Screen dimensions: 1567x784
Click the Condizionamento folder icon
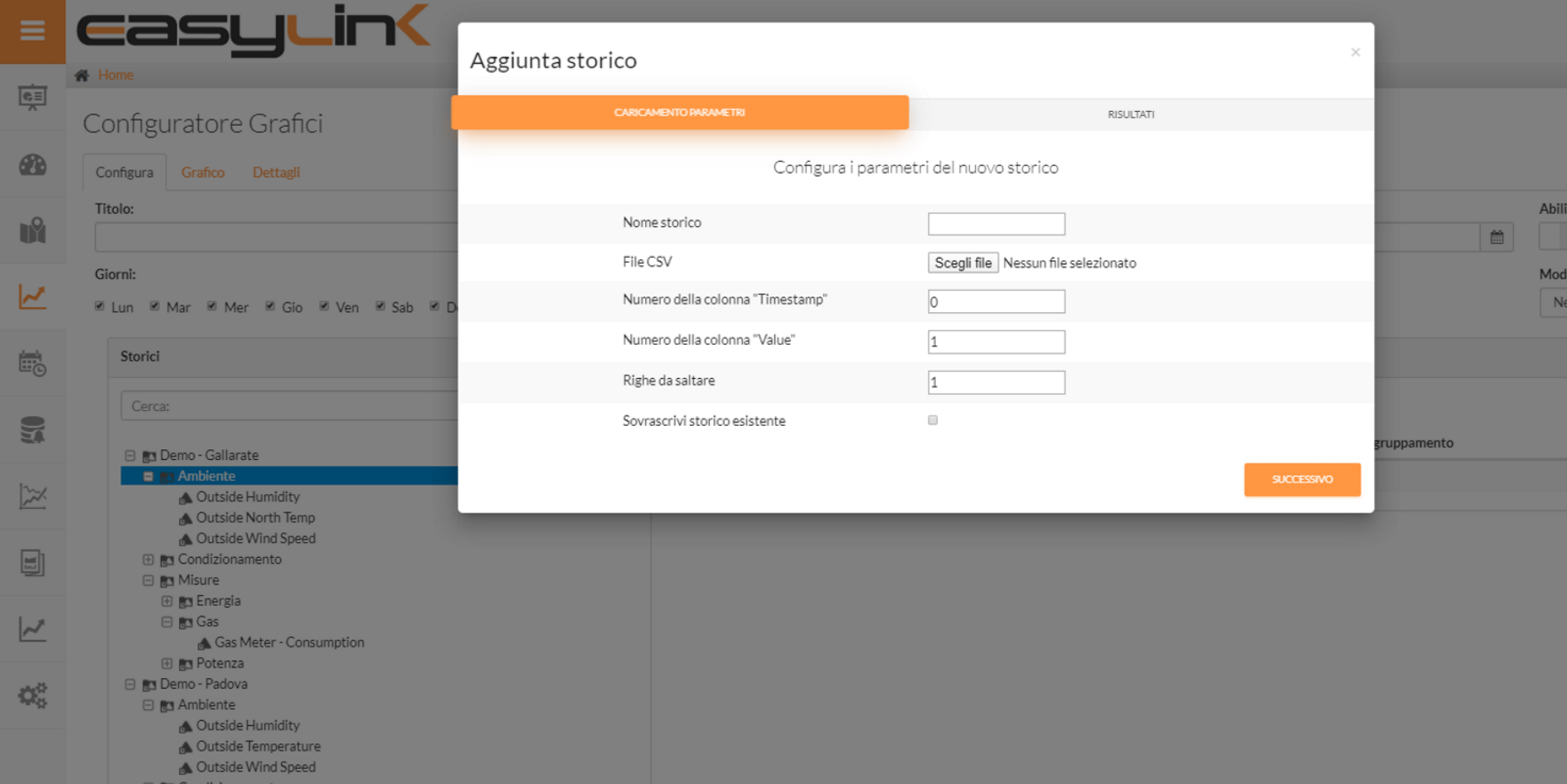pos(167,560)
